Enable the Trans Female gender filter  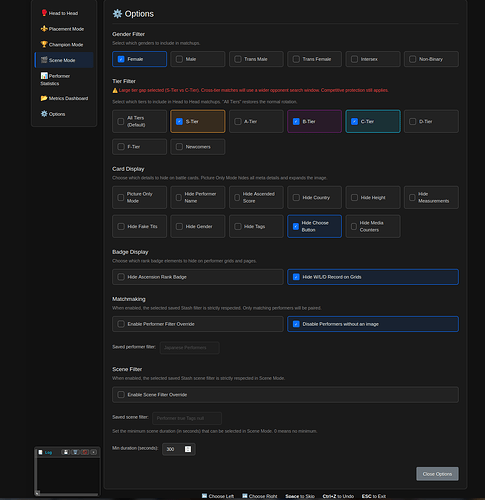click(x=314, y=59)
